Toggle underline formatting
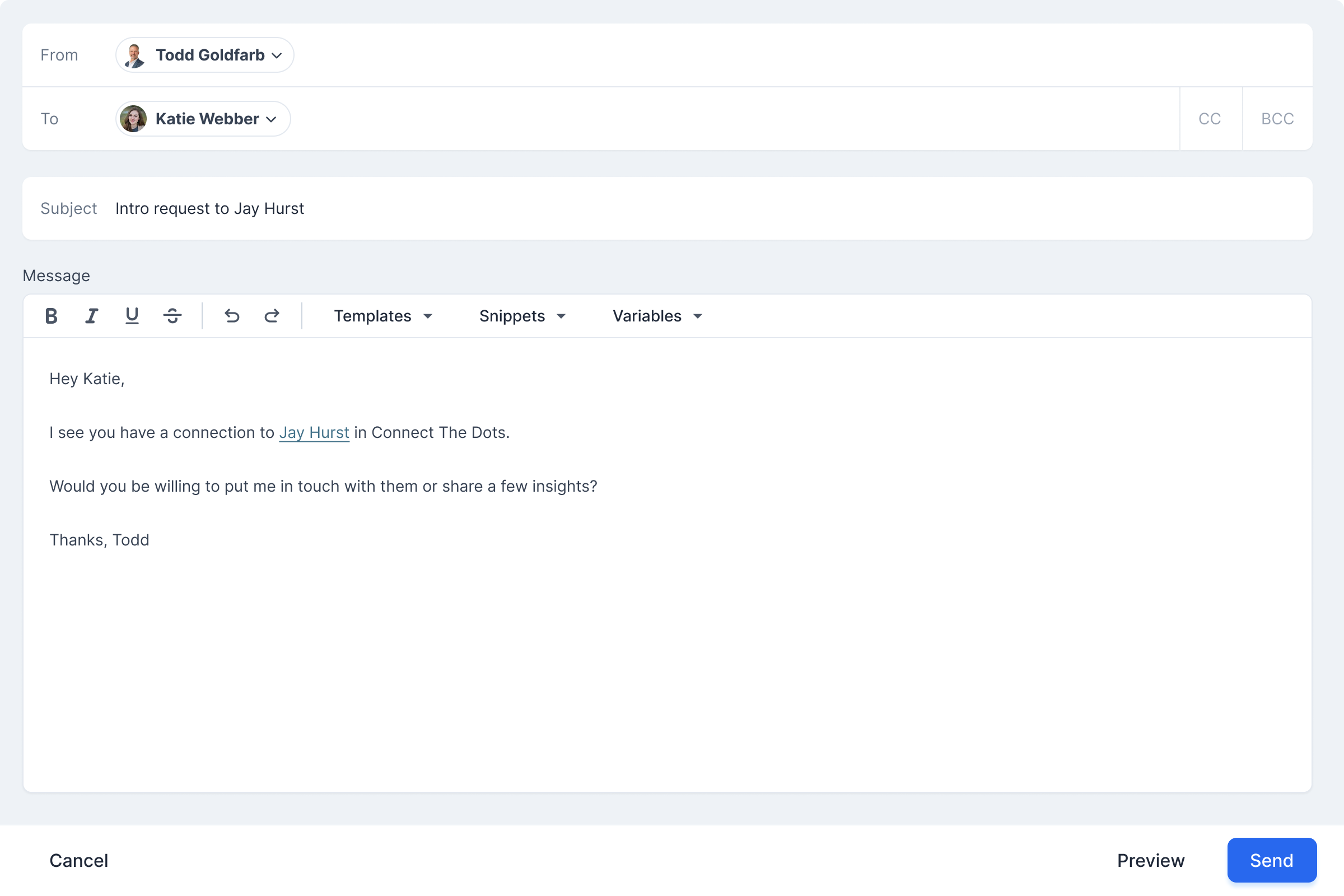Image resolution: width=1344 pixels, height=896 pixels. point(132,316)
